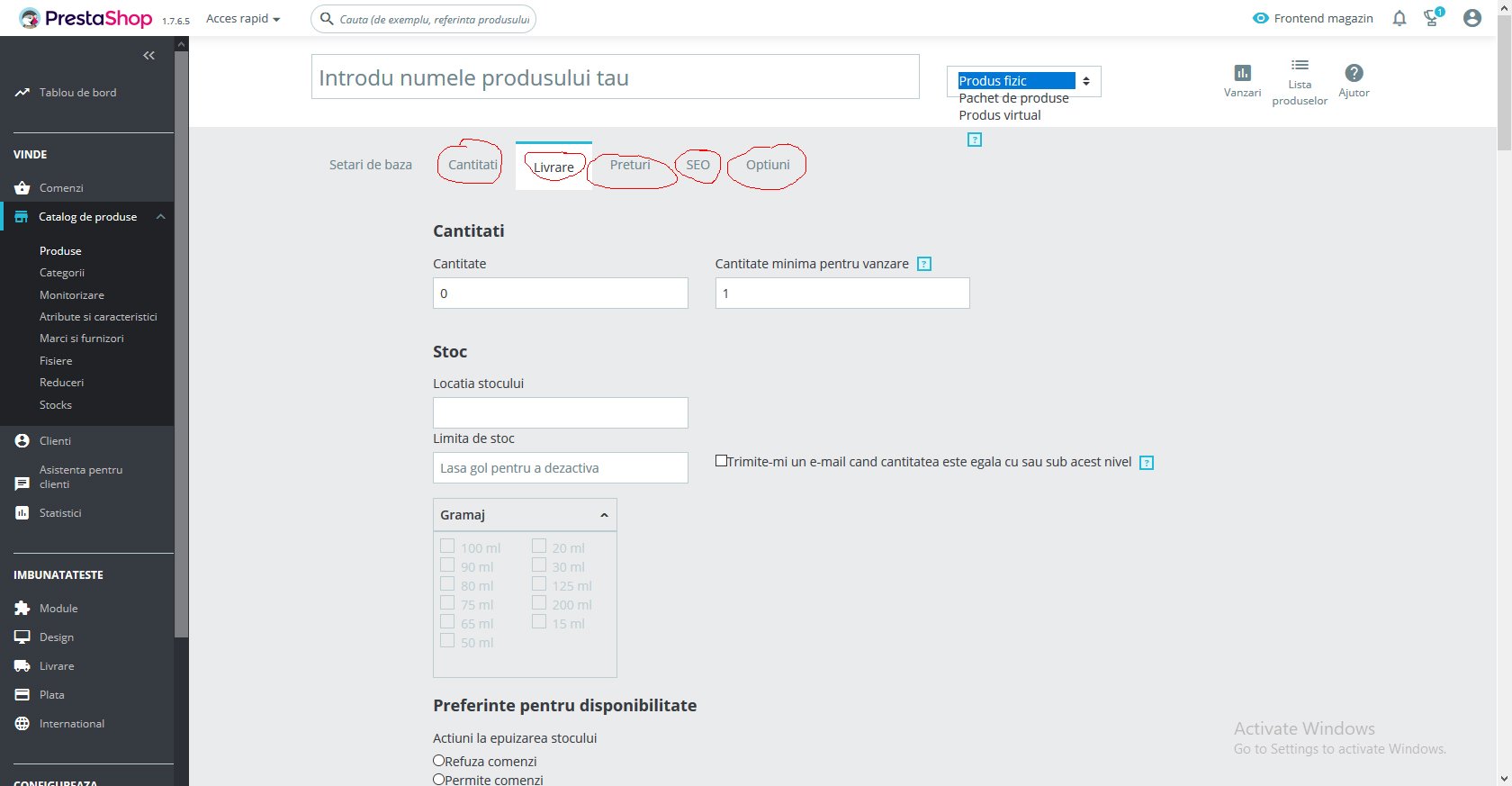Open the product type dropdown Produs fizic

pyautogui.click(x=1024, y=81)
